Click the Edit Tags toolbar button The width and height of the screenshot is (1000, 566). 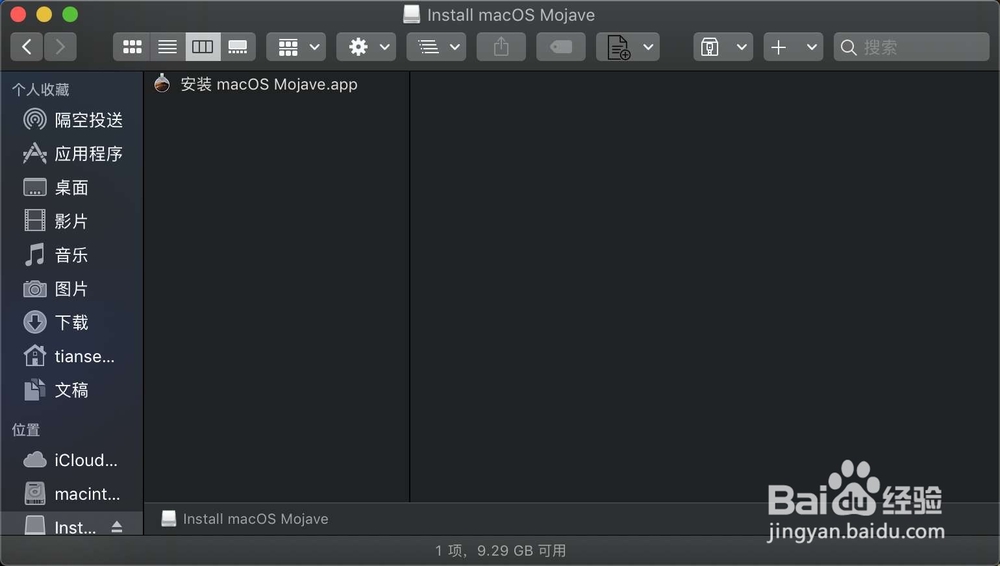561,47
